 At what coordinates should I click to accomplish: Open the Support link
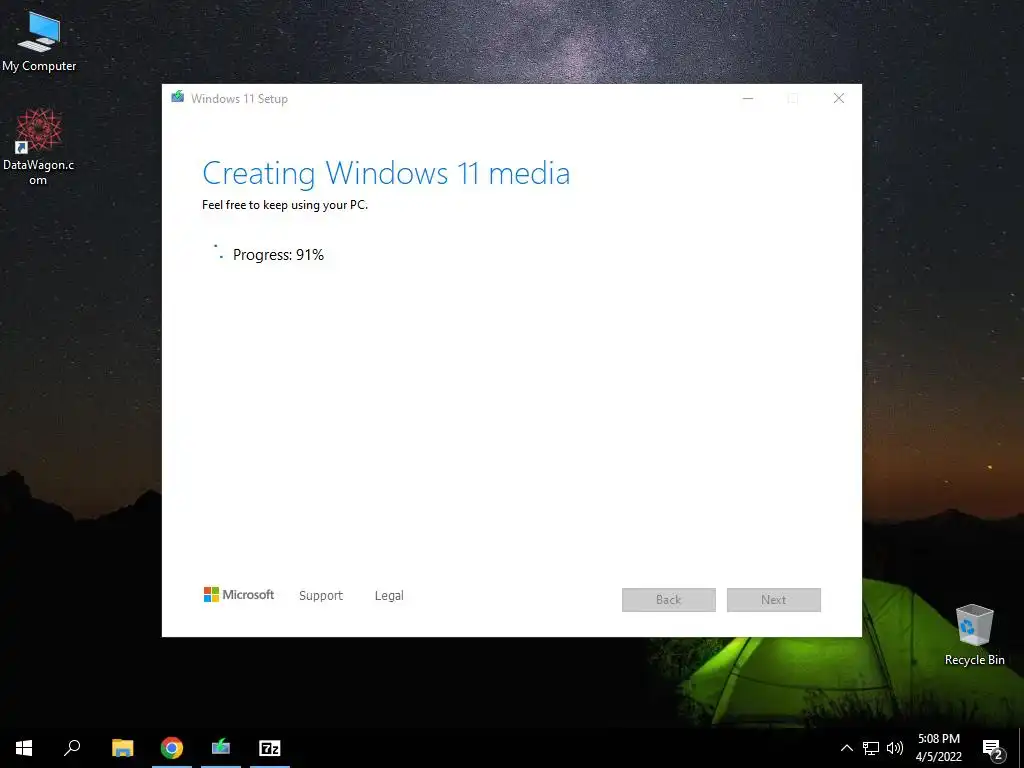point(321,596)
